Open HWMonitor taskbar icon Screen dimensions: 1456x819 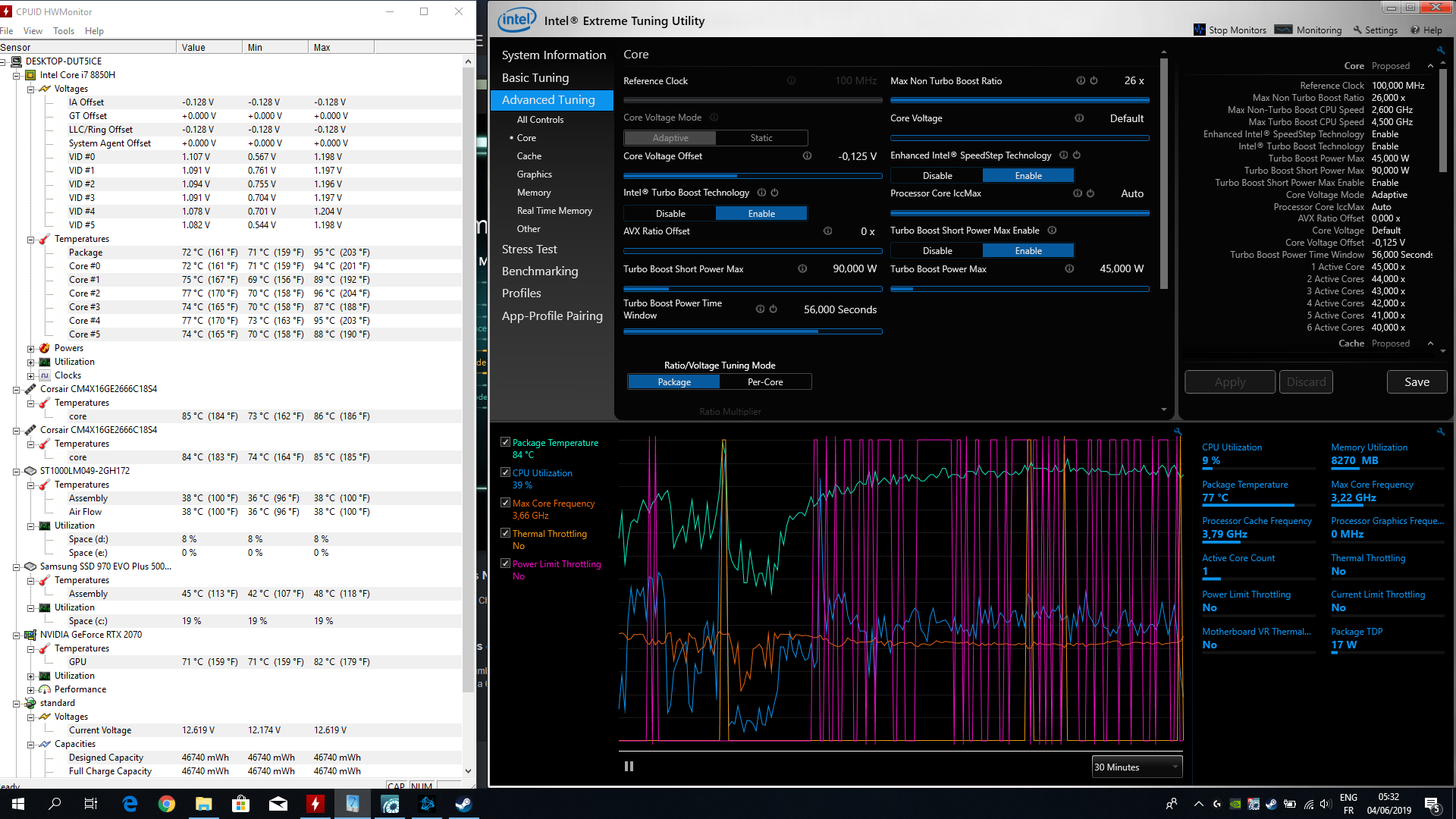coord(315,804)
